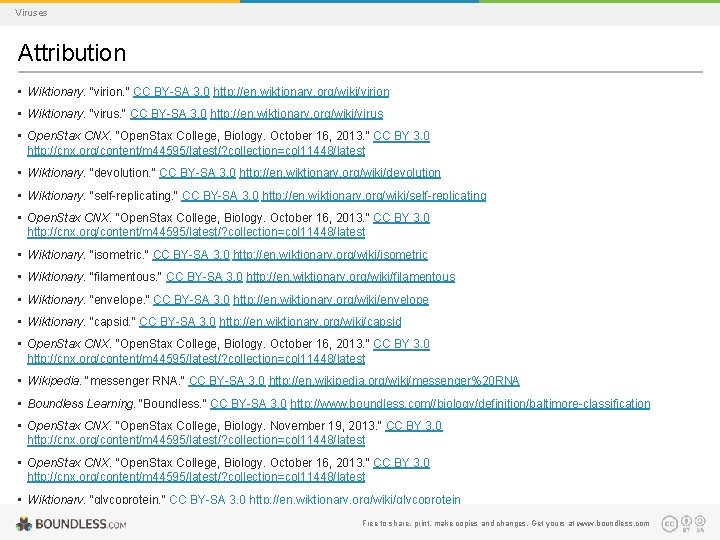720x540 pixels.
Task: Click the quoted word "virus."
Action: click(107, 113)
